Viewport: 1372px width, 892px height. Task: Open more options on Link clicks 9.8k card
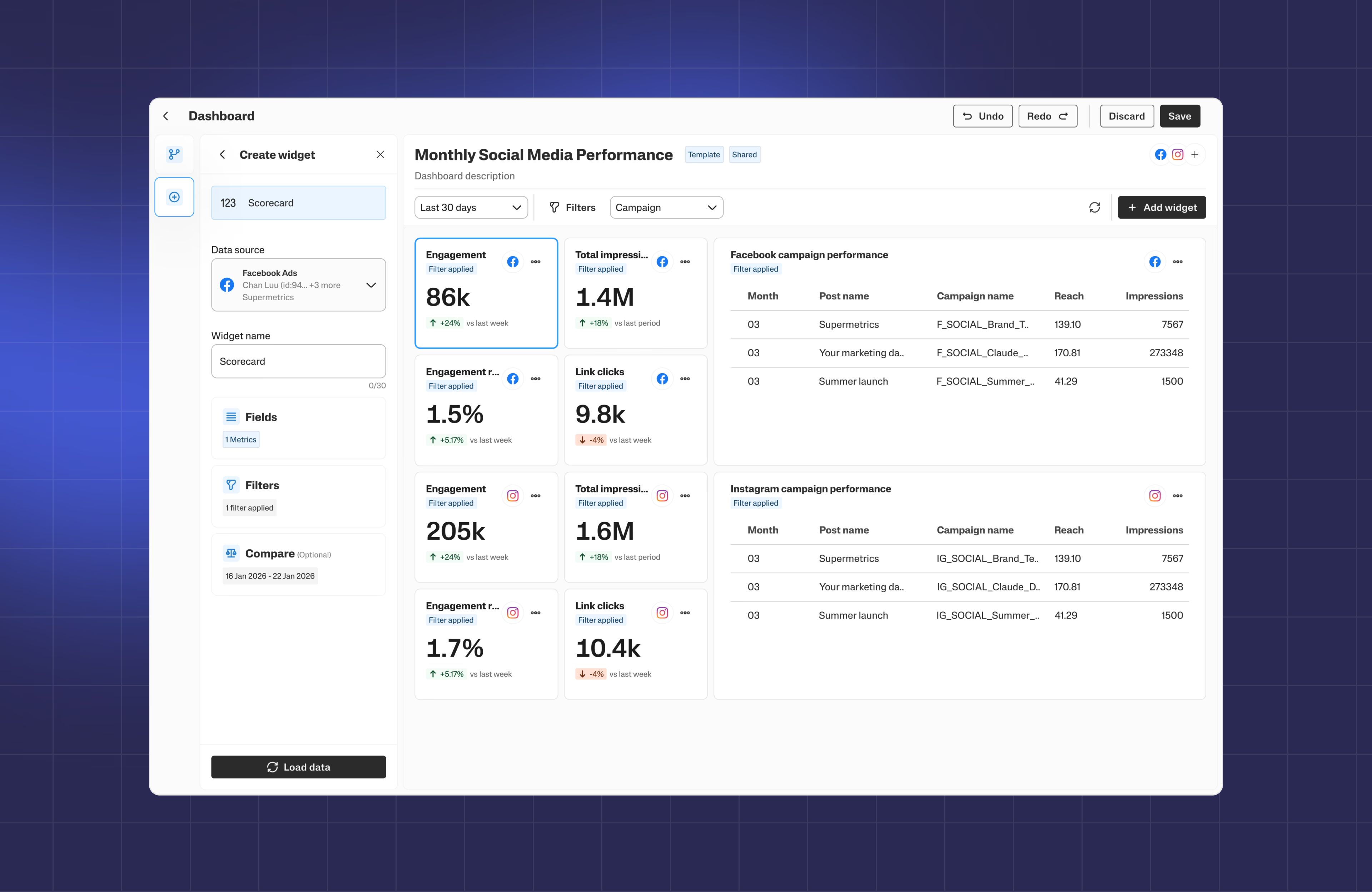click(685, 379)
